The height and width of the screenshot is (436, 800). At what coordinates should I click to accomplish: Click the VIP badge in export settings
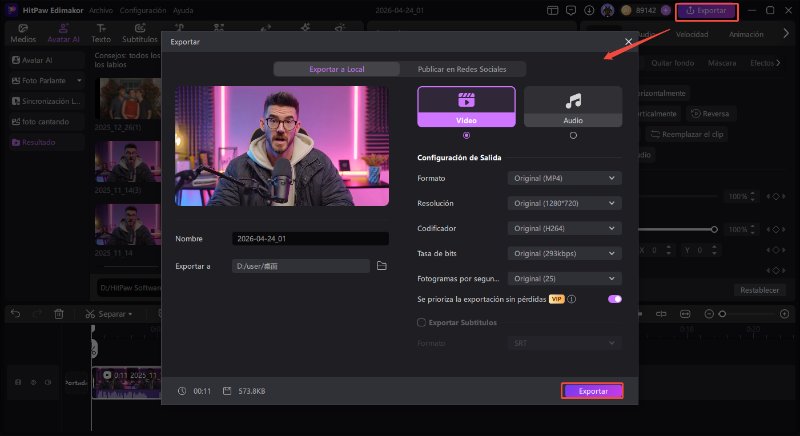click(557, 299)
